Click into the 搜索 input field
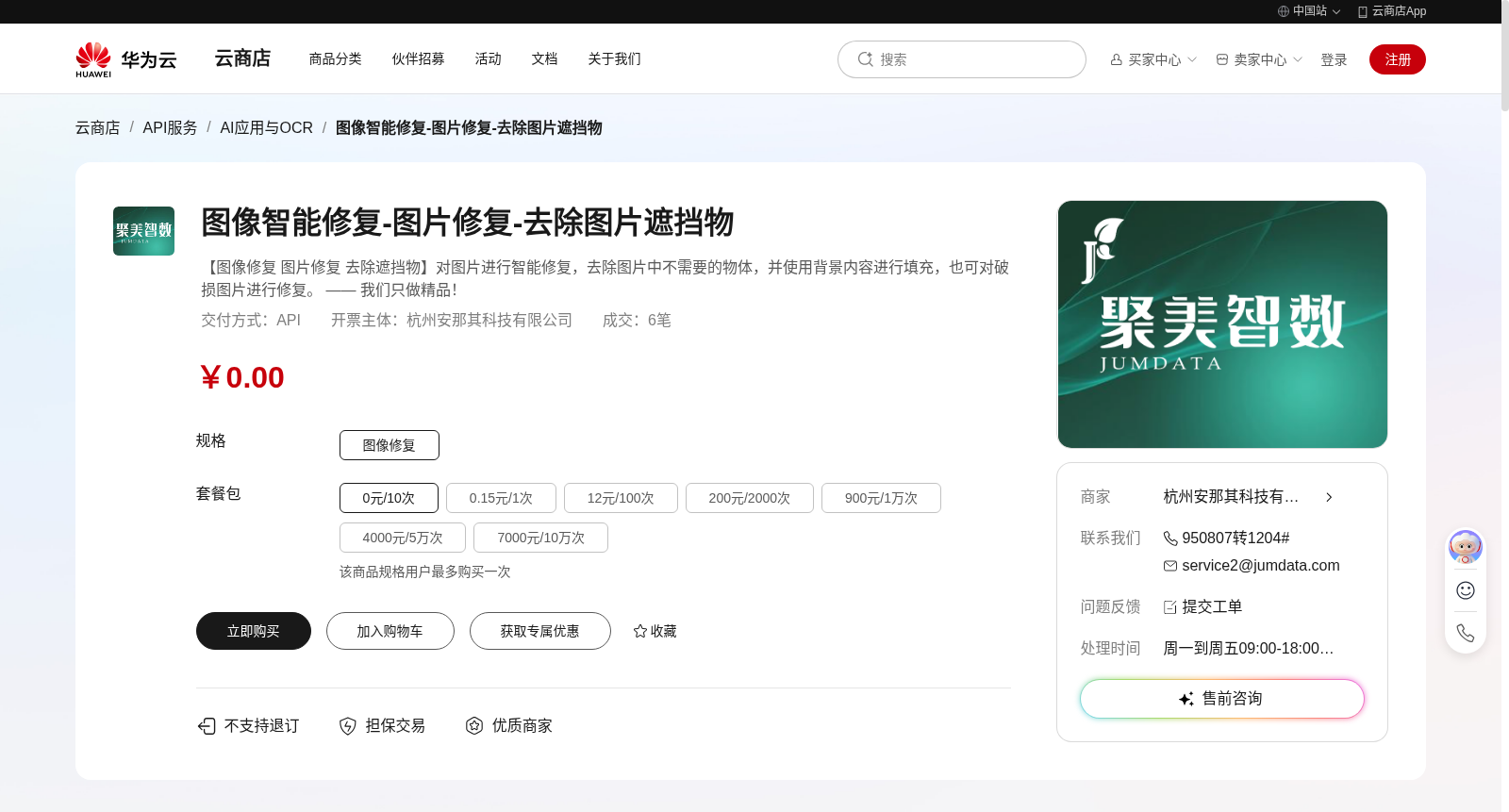Screen dimensions: 1509x812 [x=962, y=59]
